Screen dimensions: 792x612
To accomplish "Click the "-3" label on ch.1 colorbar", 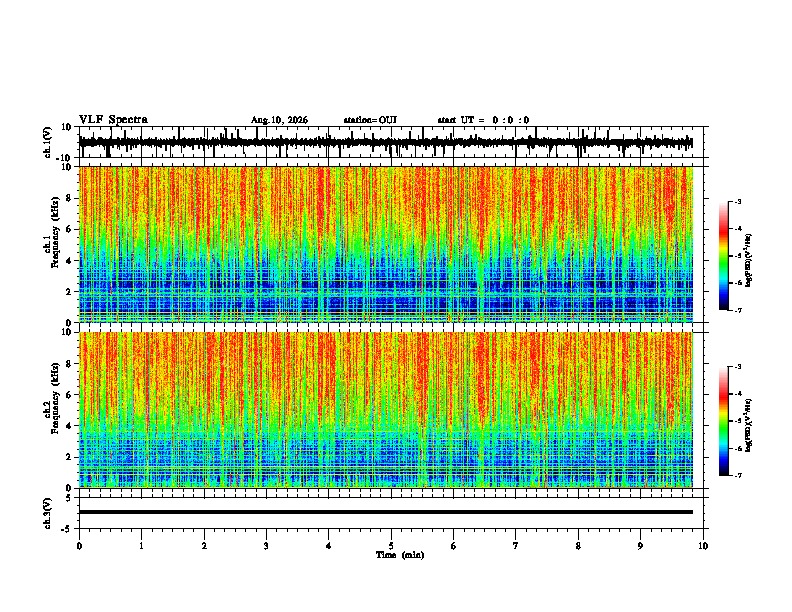I will [x=738, y=201].
